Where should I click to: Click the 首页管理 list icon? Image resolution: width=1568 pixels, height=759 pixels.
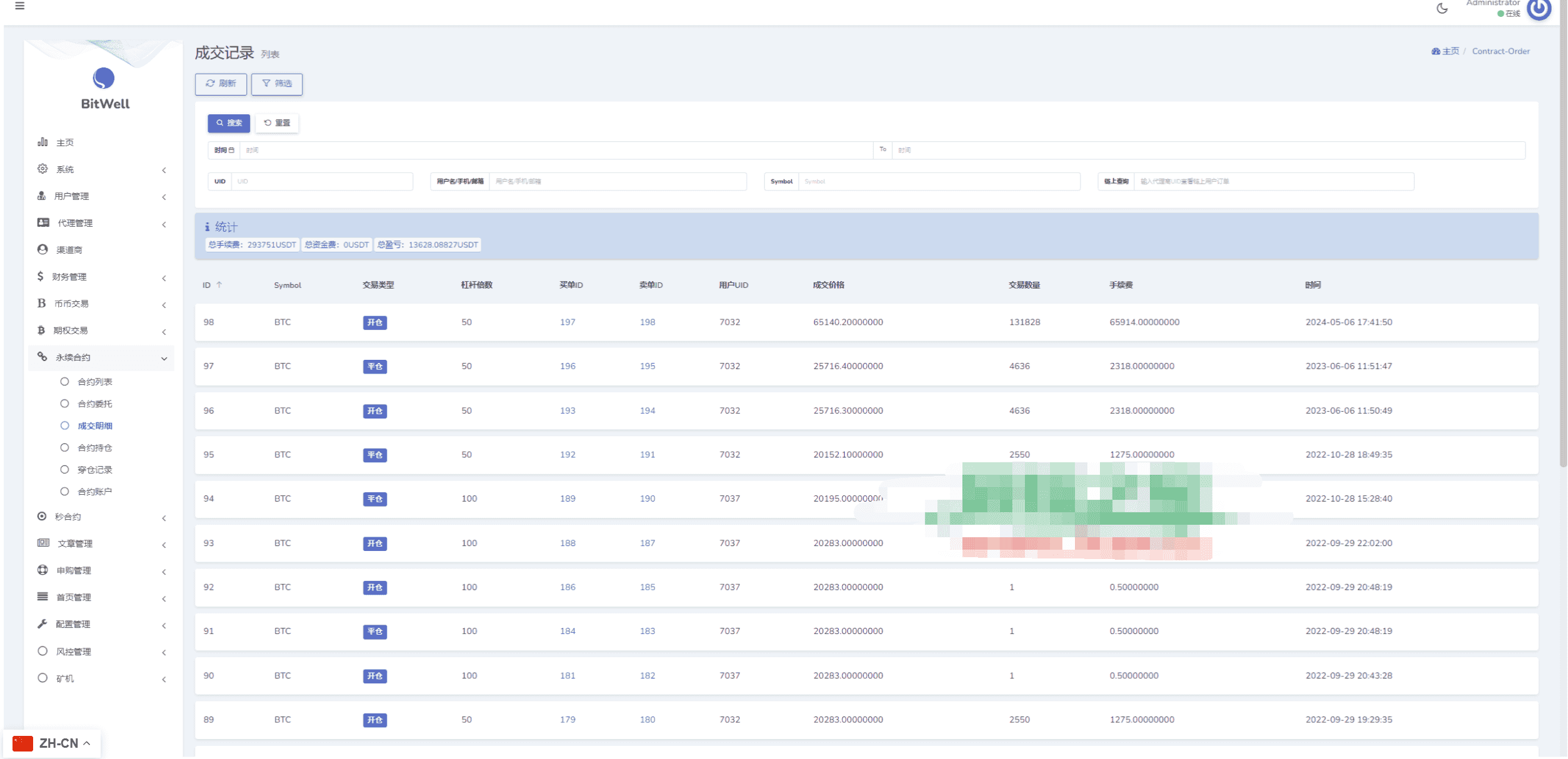click(x=42, y=597)
